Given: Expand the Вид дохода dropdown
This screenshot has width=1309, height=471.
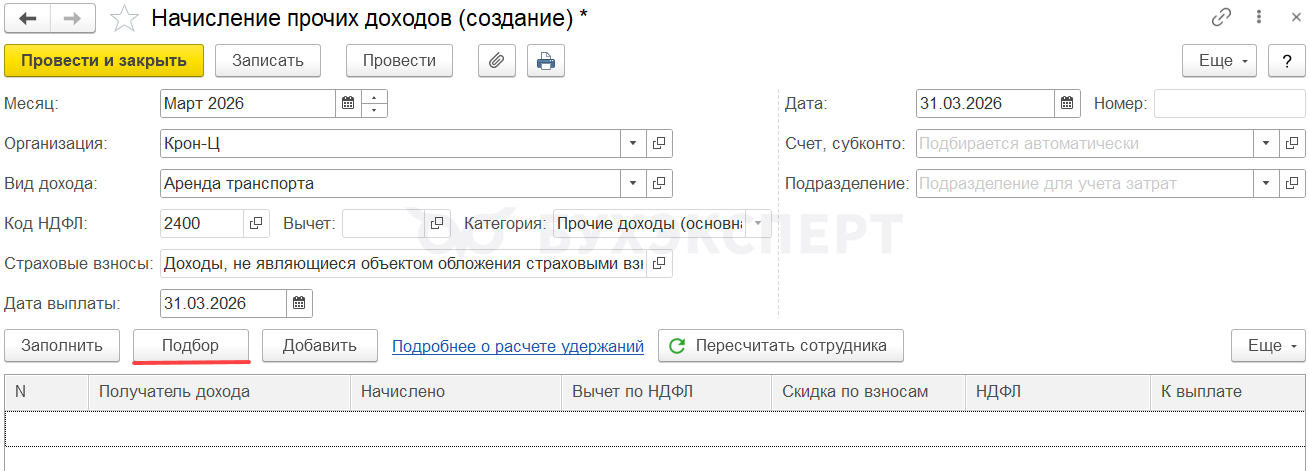Looking at the screenshot, I should tap(632, 184).
